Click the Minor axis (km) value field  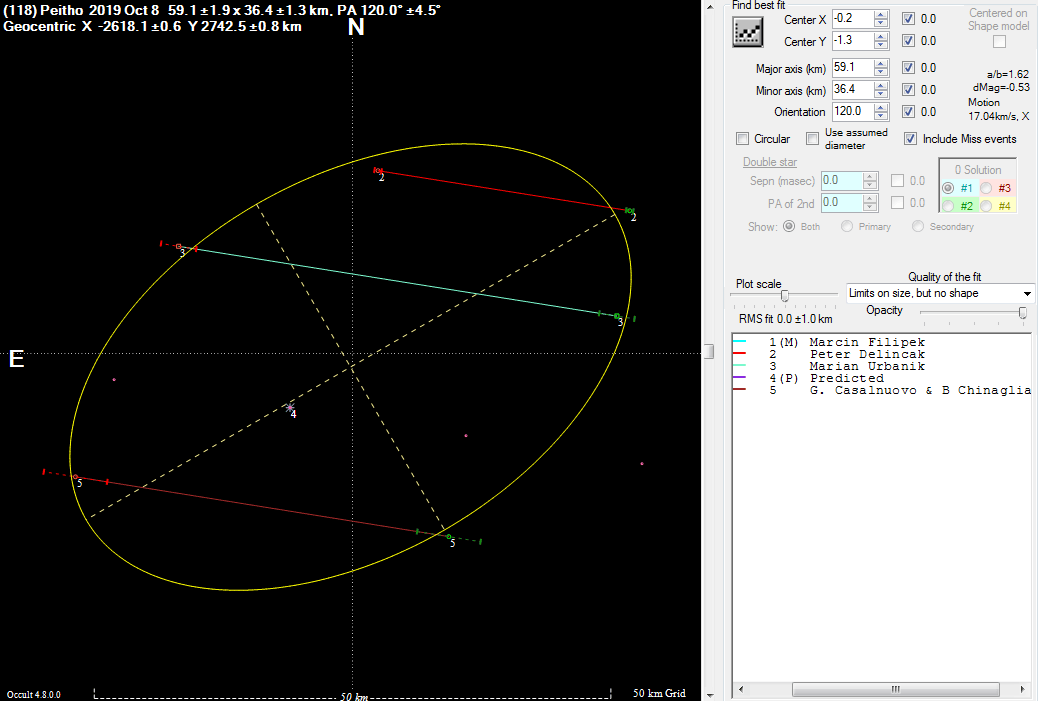pyautogui.click(x=853, y=89)
